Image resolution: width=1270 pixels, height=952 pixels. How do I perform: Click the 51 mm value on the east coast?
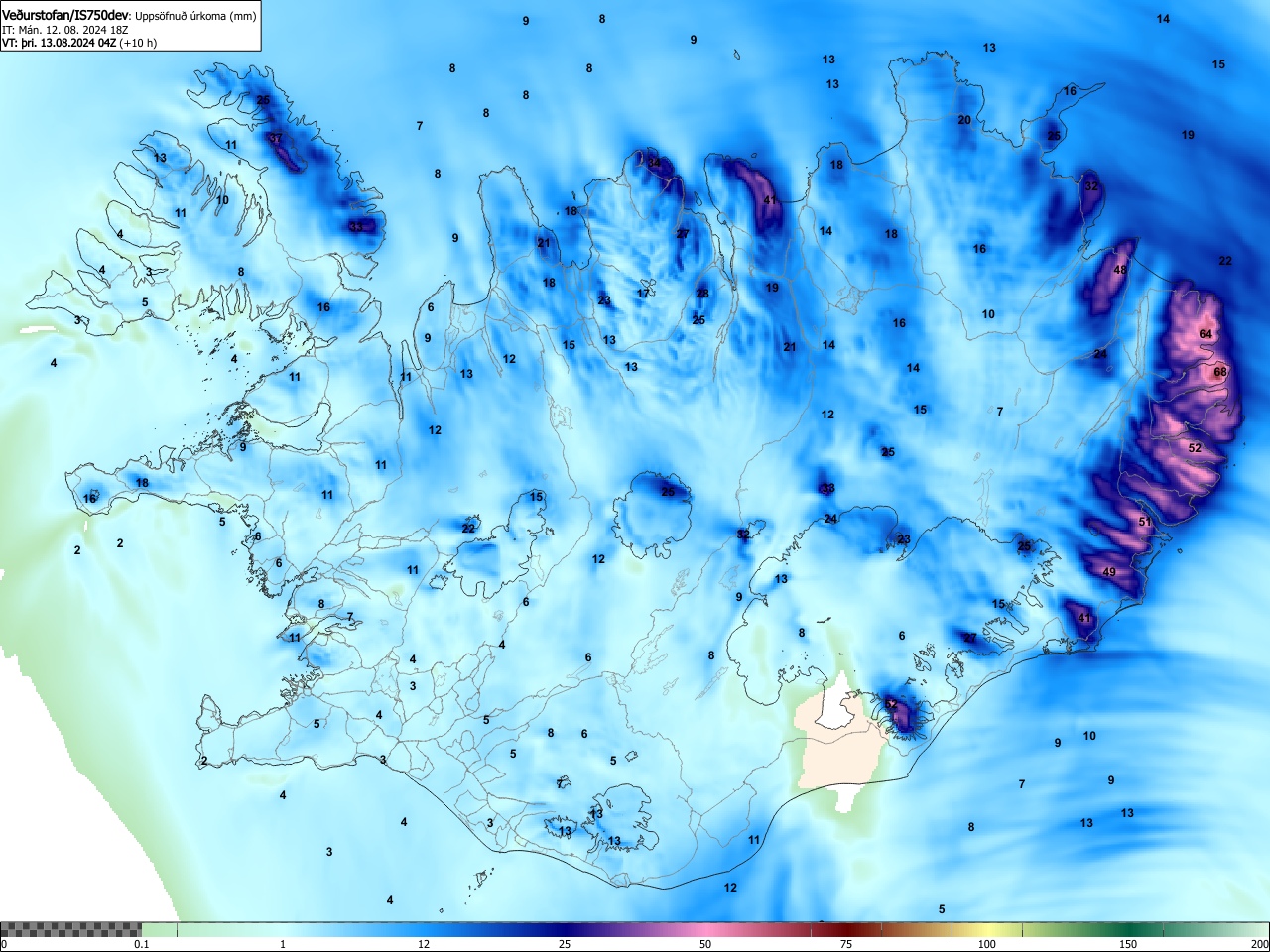click(x=1145, y=522)
